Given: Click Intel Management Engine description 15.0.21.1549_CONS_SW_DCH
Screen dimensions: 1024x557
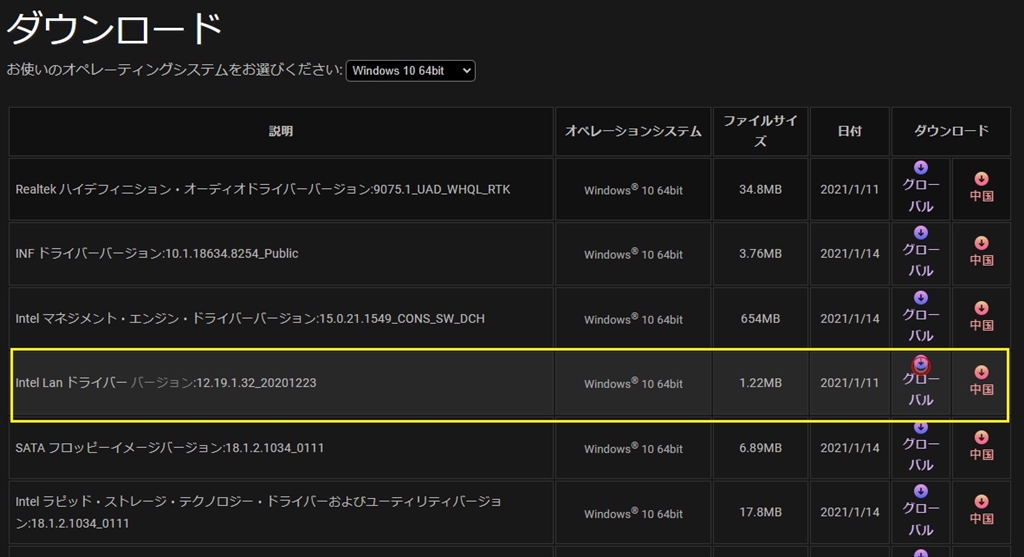Looking at the screenshot, I should tap(250, 319).
